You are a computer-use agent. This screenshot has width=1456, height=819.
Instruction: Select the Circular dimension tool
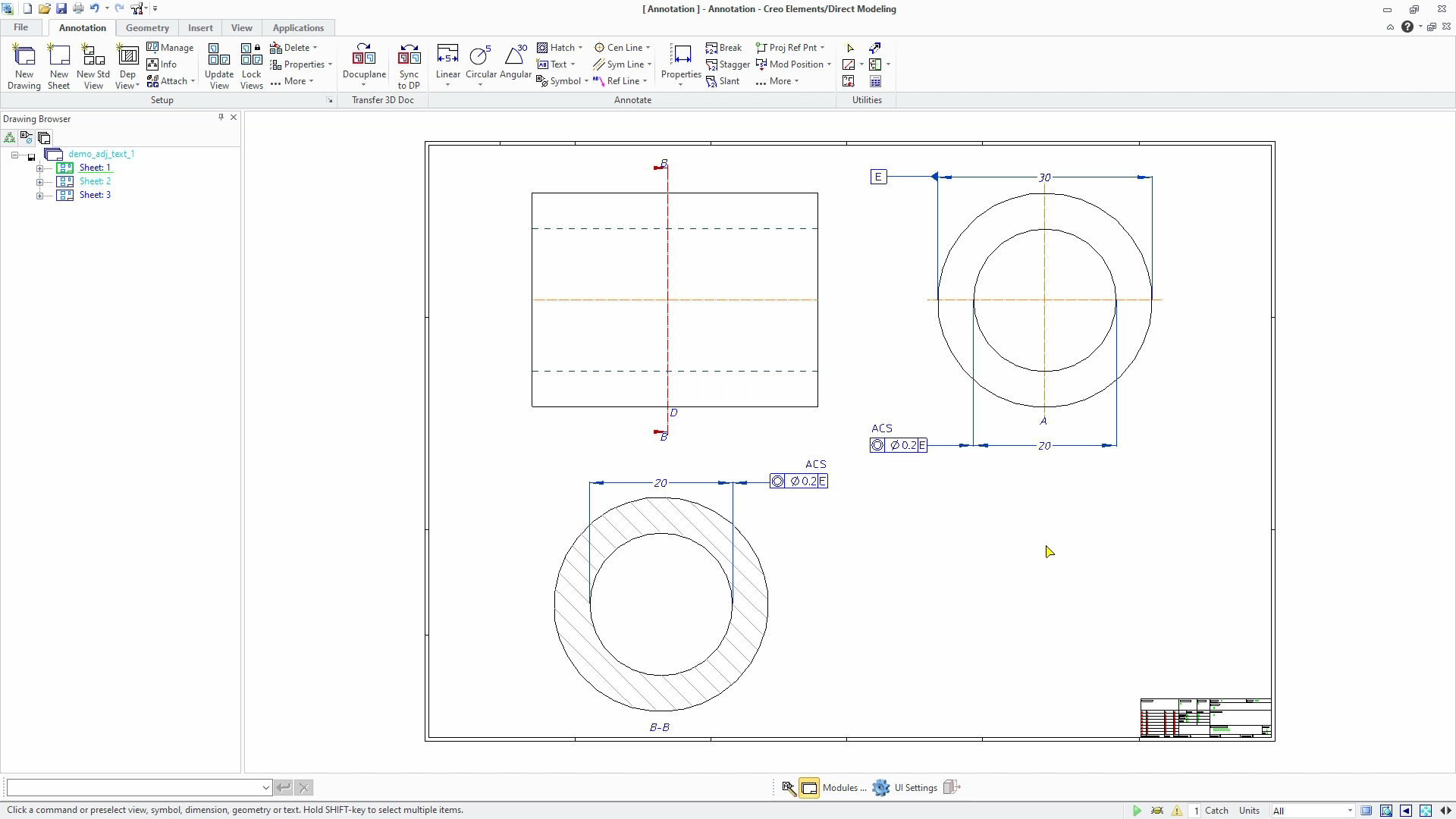pyautogui.click(x=481, y=64)
